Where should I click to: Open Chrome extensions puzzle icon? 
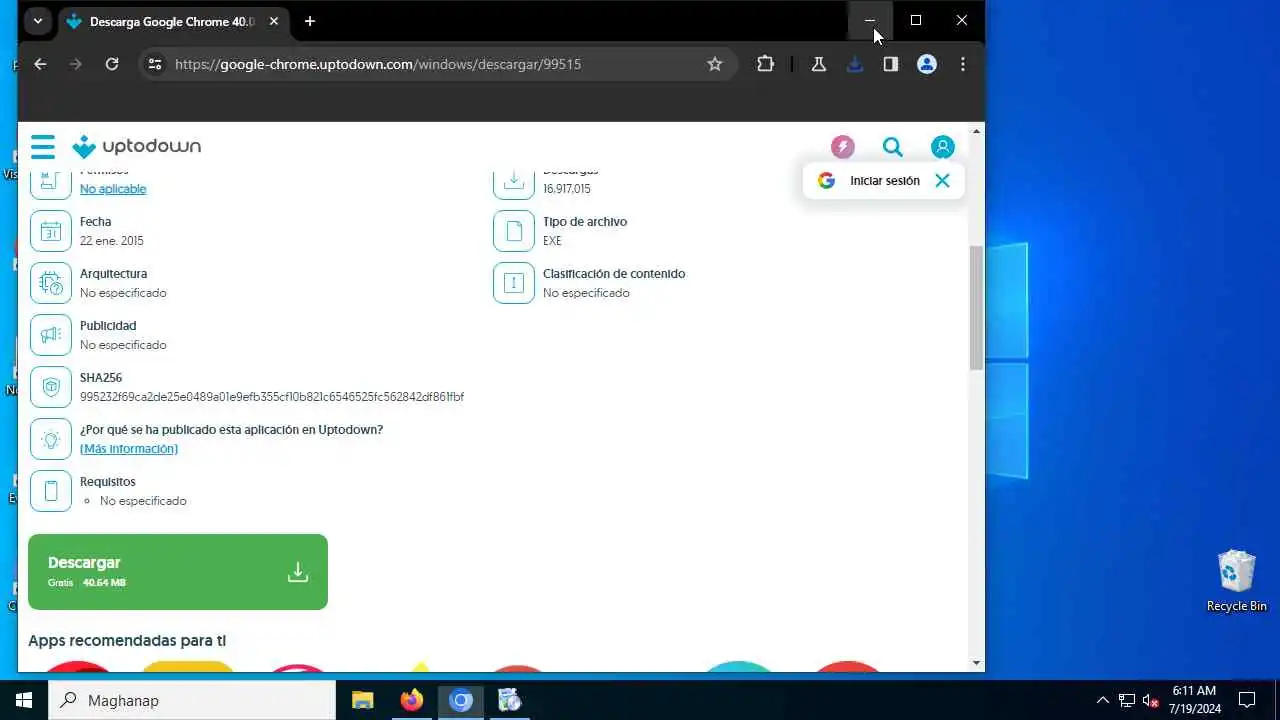tap(765, 64)
